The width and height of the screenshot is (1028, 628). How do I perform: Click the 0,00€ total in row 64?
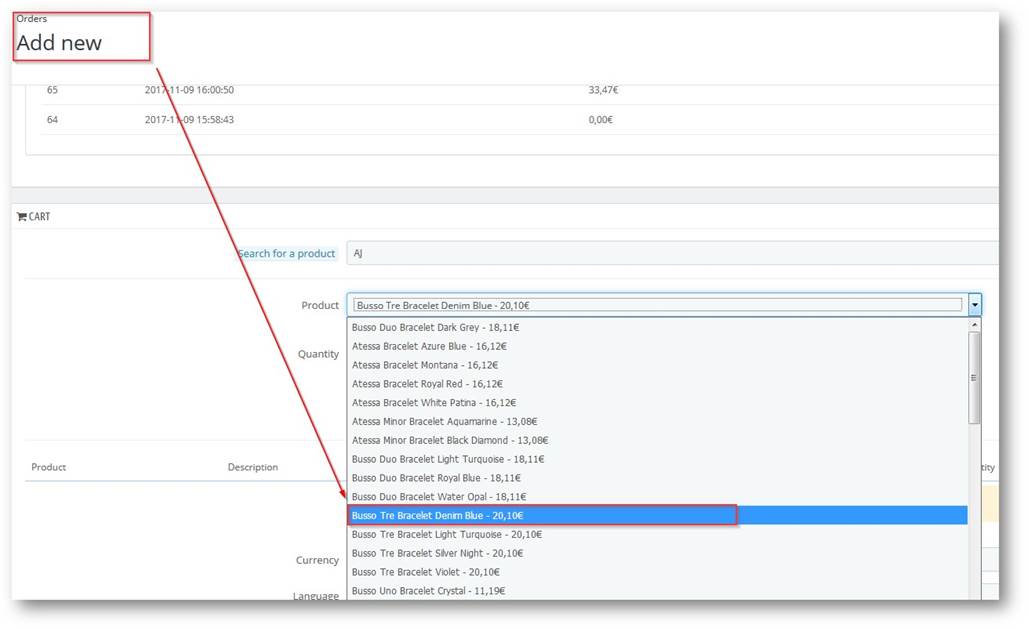(x=601, y=119)
